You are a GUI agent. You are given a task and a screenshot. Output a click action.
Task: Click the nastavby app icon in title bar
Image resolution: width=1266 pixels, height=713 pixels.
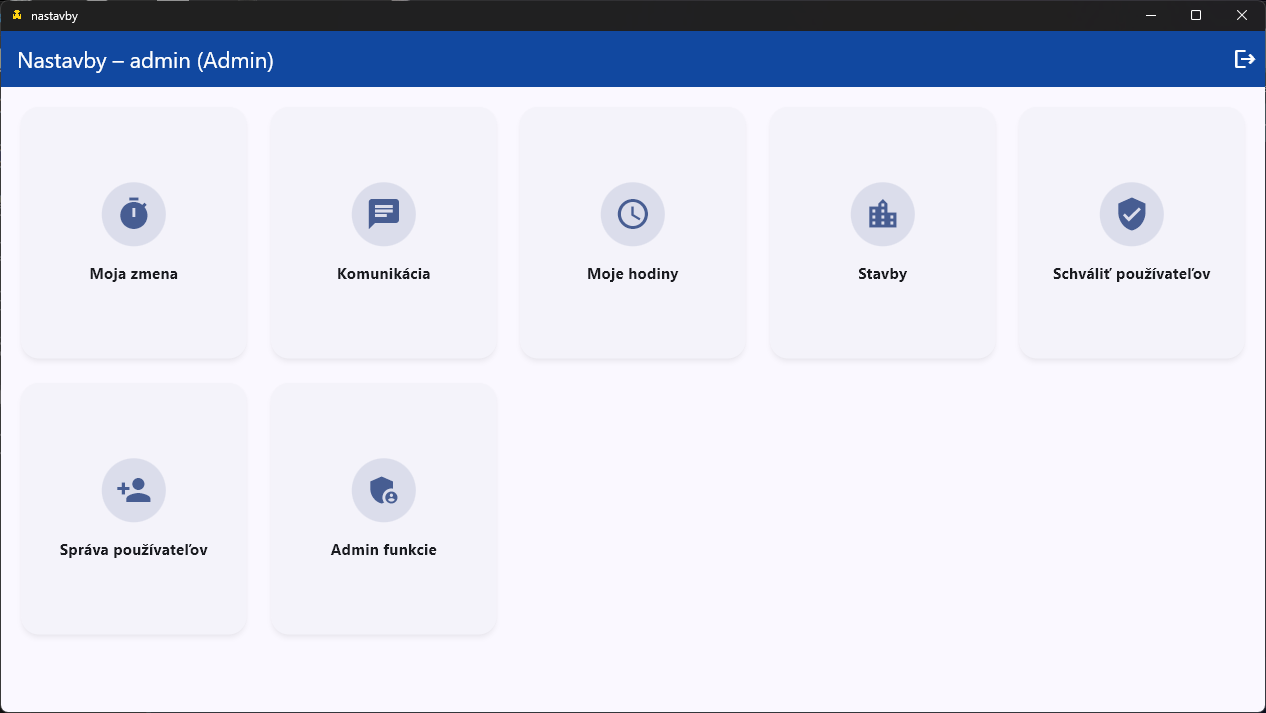pos(17,16)
